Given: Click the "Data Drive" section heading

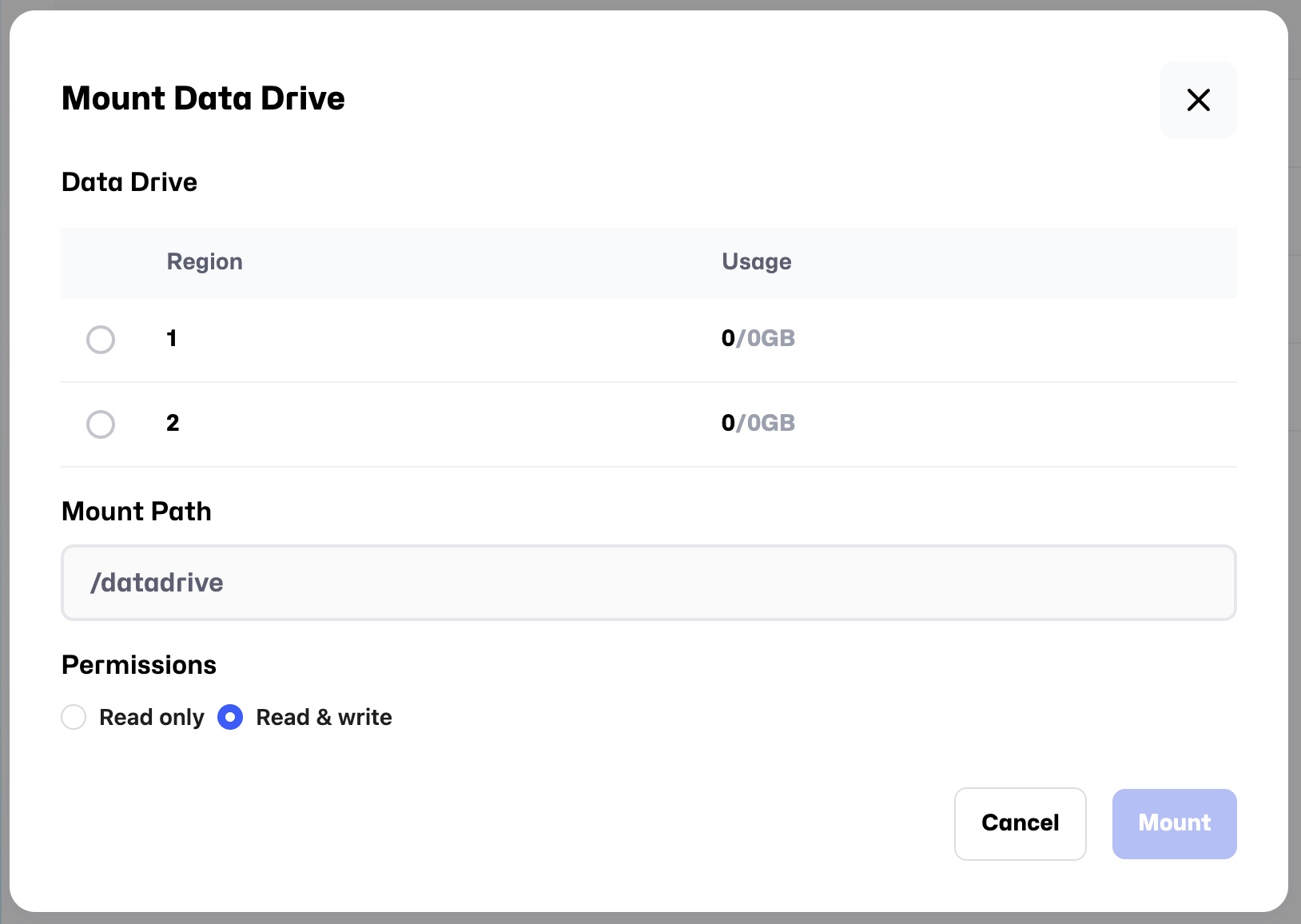Looking at the screenshot, I should coord(129,182).
